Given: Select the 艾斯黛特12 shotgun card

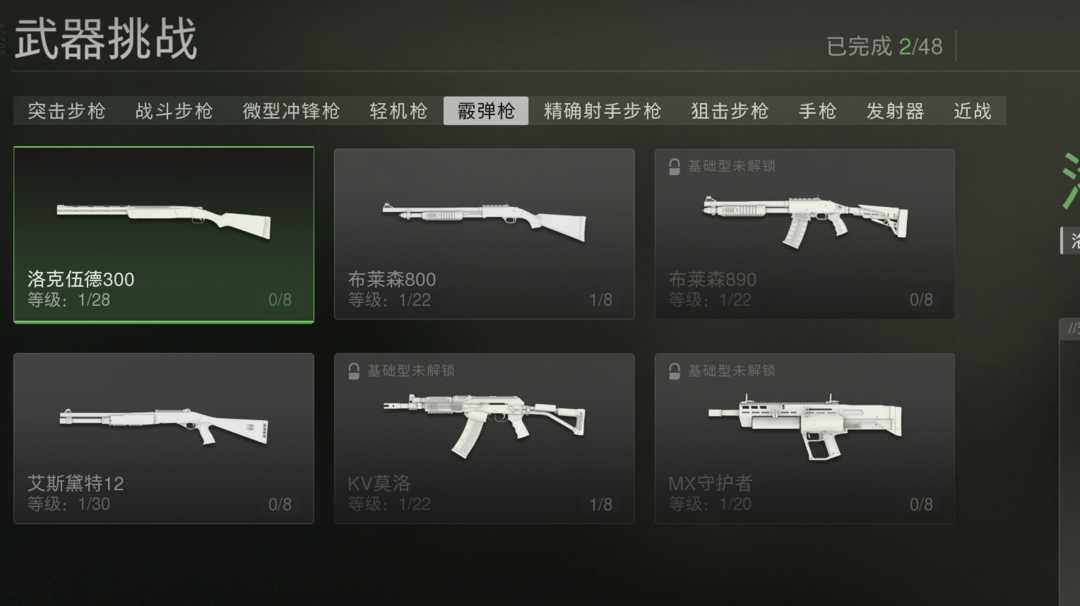Looking at the screenshot, I should [164, 439].
